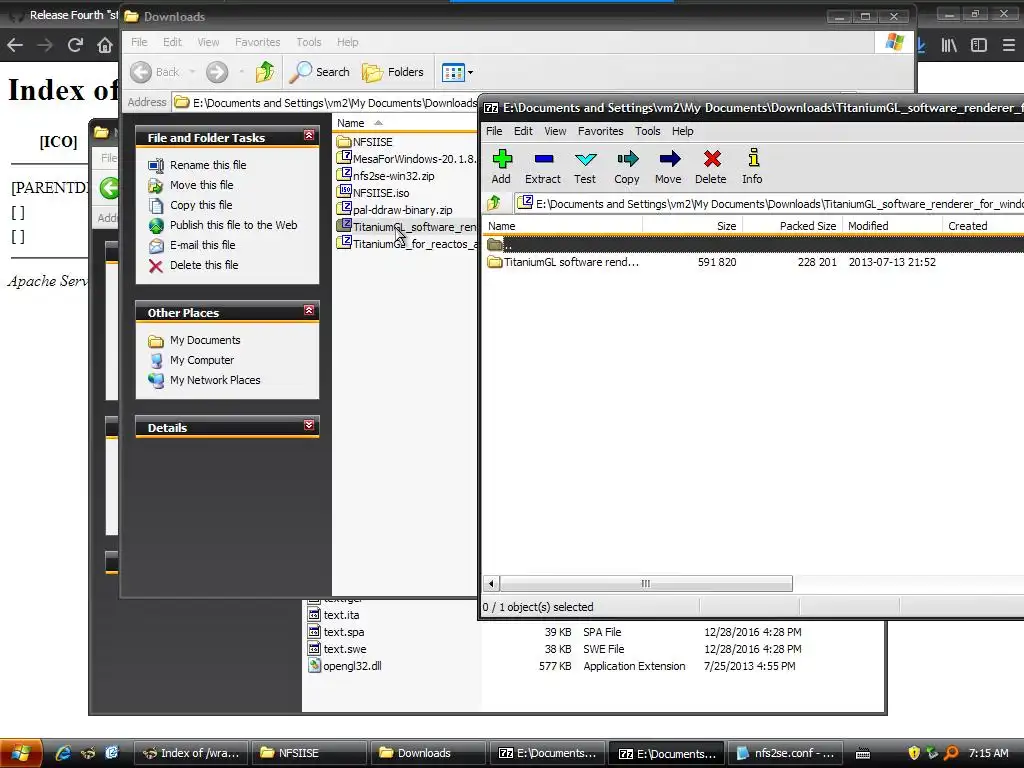Switch to NFSIISE taskbar window
1024x768 pixels.
click(x=310, y=753)
